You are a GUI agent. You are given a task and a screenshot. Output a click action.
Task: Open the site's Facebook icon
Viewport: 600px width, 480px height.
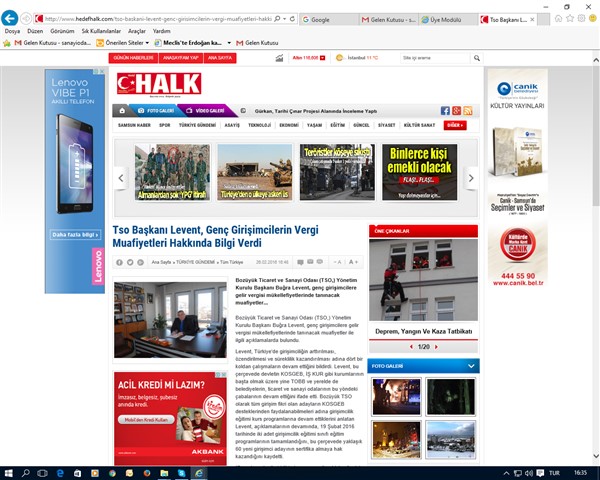click(445, 111)
